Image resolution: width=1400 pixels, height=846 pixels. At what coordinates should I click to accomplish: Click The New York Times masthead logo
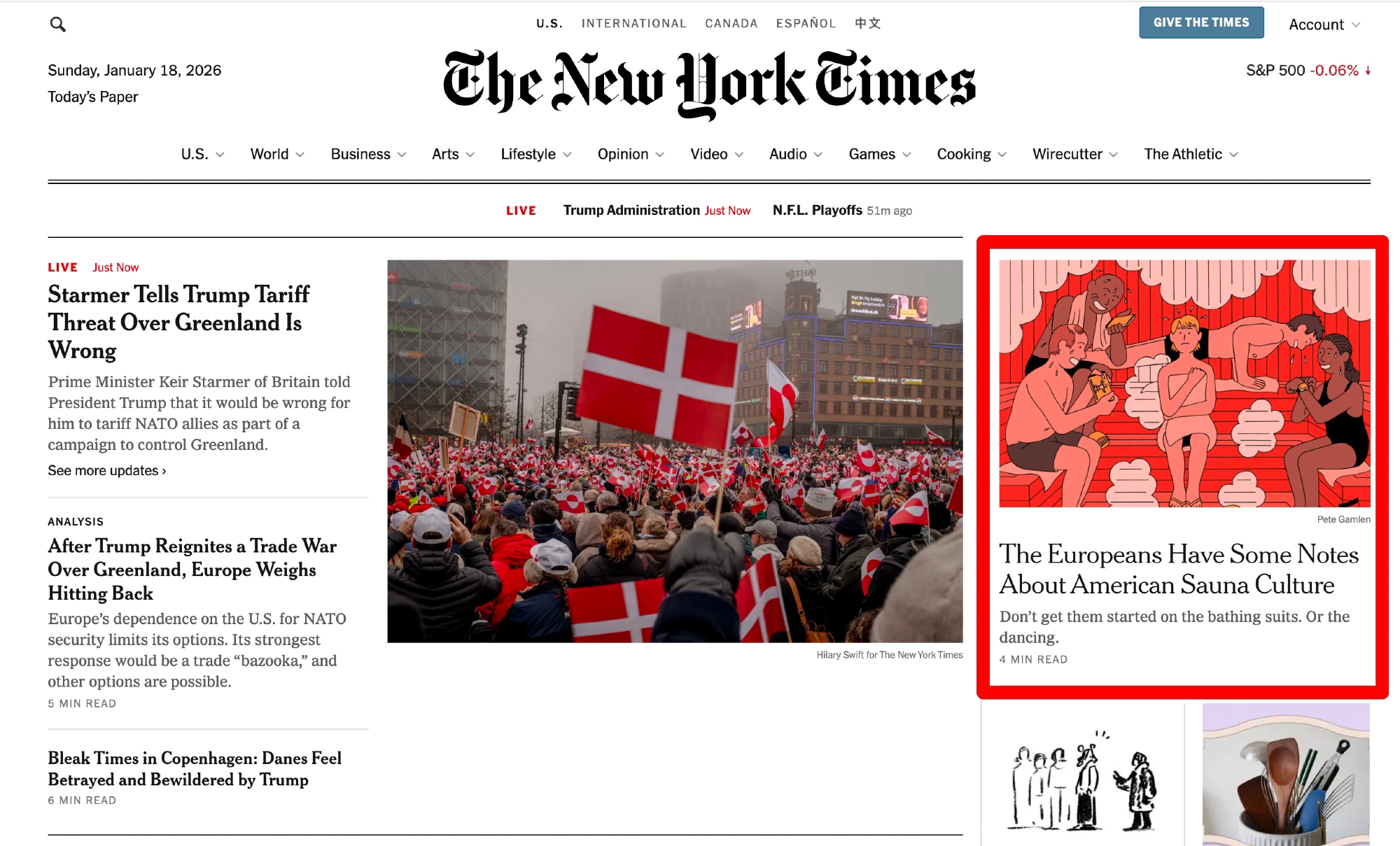pos(709,84)
